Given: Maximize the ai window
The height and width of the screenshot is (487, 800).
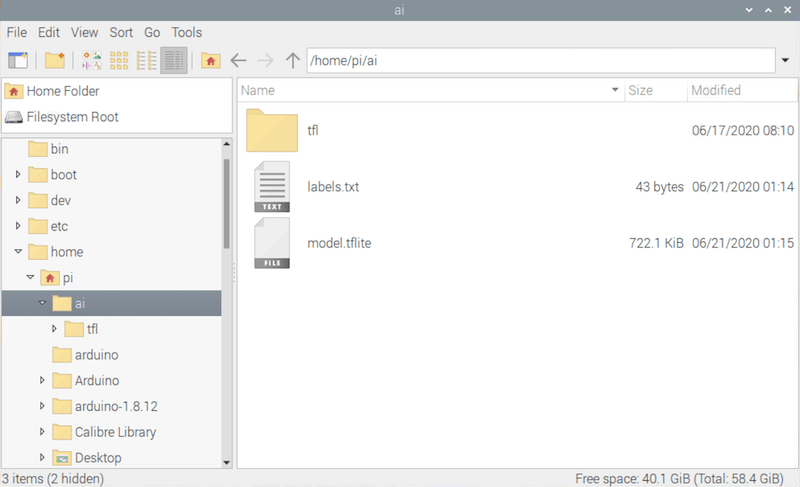Looking at the screenshot, I should pos(768,10).
